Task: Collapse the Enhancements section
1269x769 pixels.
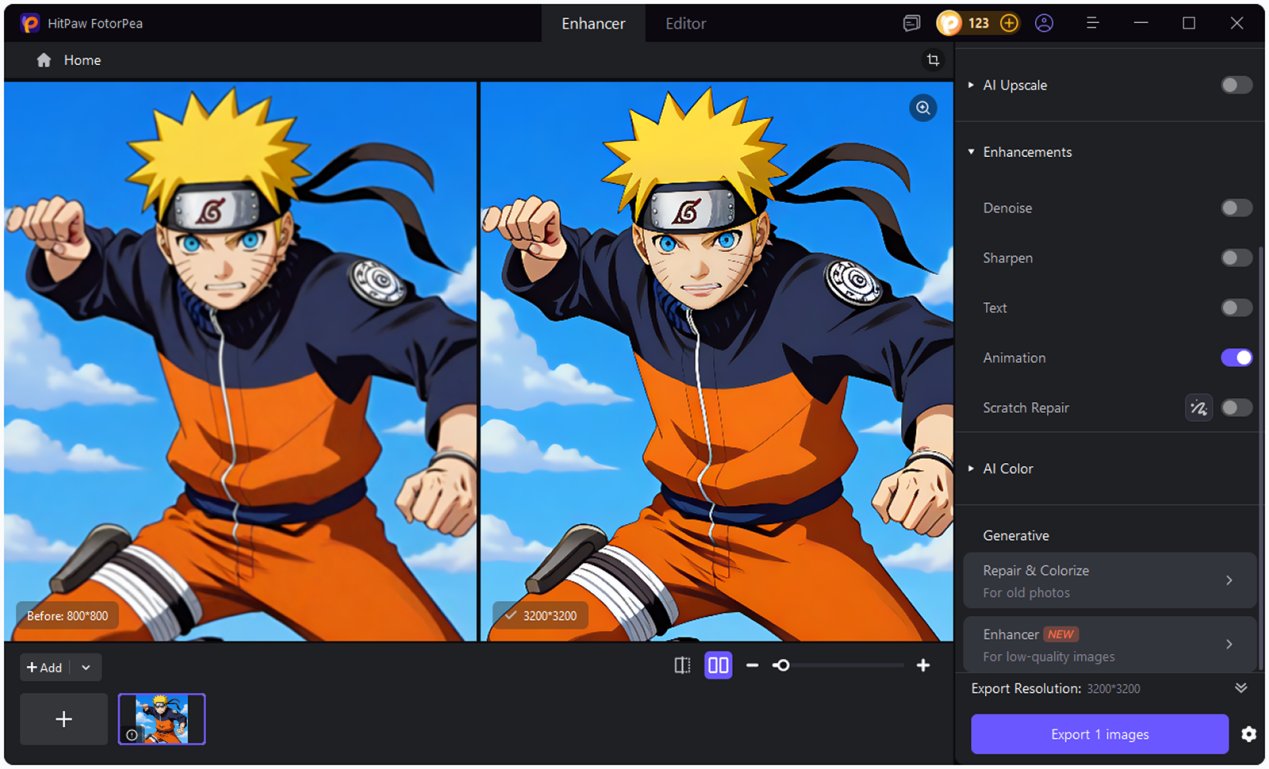Action: (971, 152)
